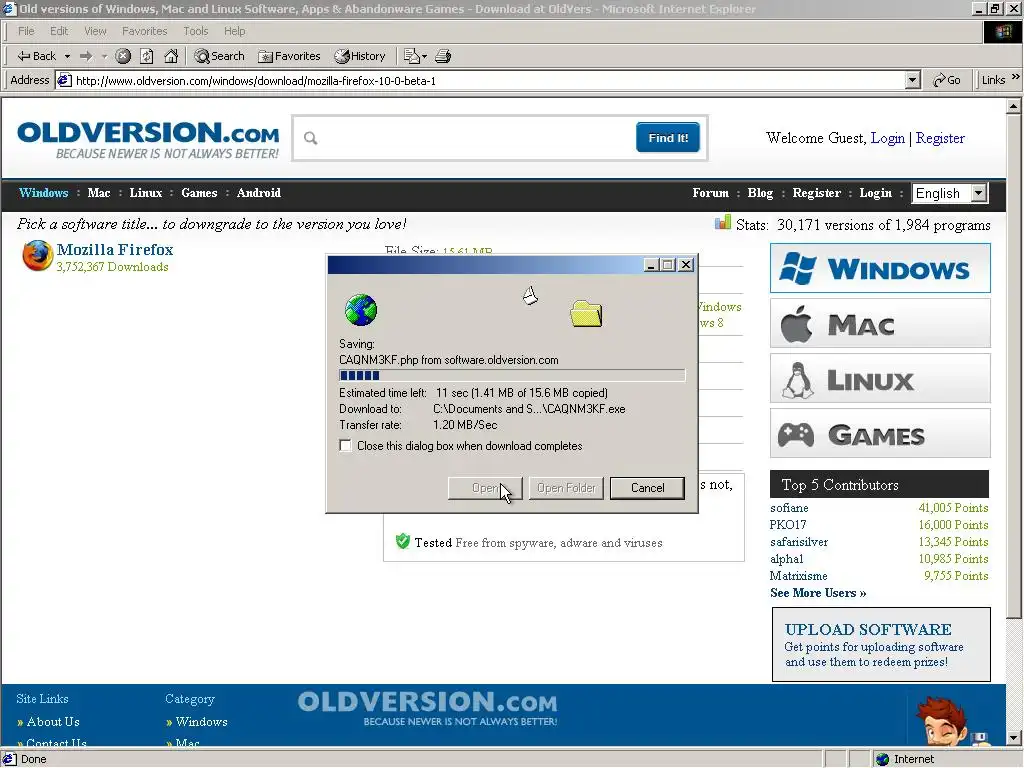The height and width of the screenshot is (768, 1024).
Task: Open the Windows footer category link
Action: pos(201,722)
